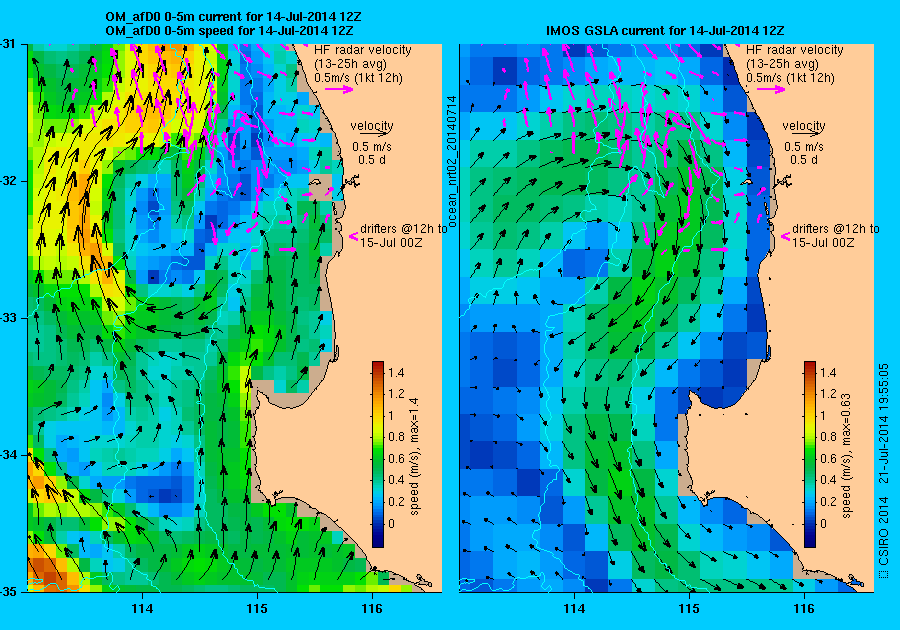Click the '0' tick on right colorbar
900x630 pixels.
(x=824, y=523)
